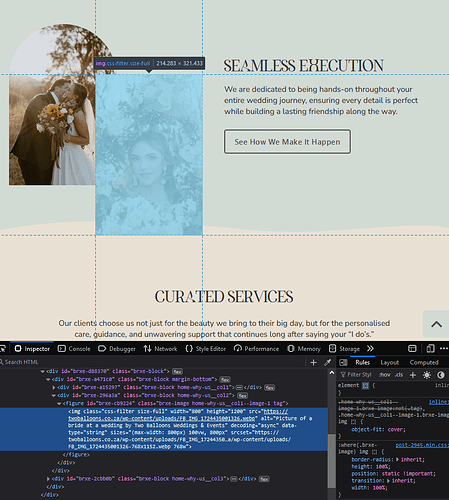This screenshot has width=449, height=500.
Task: Show more DevTools tabs chevron
Action: (x=370, y=349)
